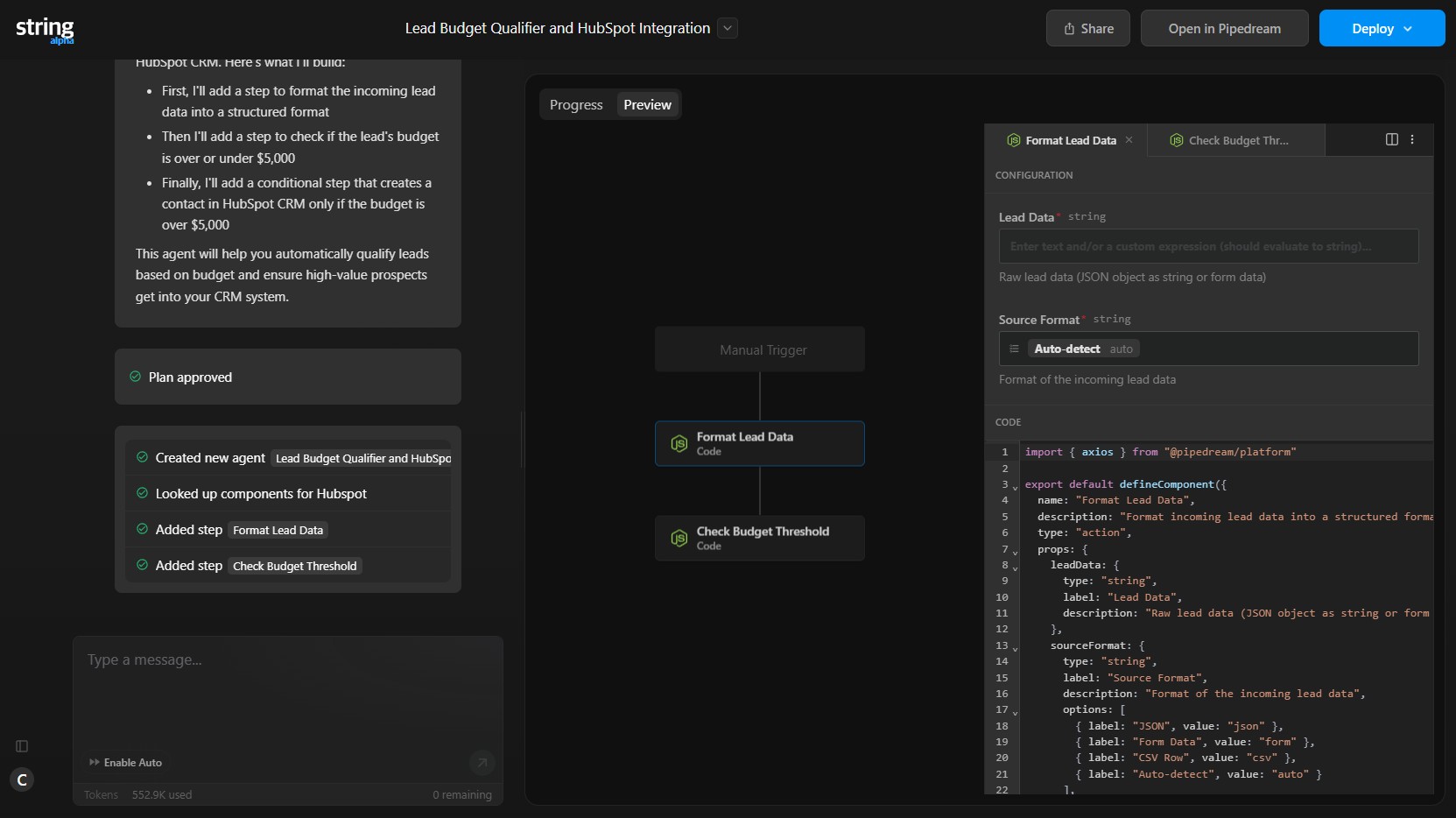Click the CONFIGURATION section header
The width and height of the screenshot is (1456, 818).
[x=1034, y=175]
